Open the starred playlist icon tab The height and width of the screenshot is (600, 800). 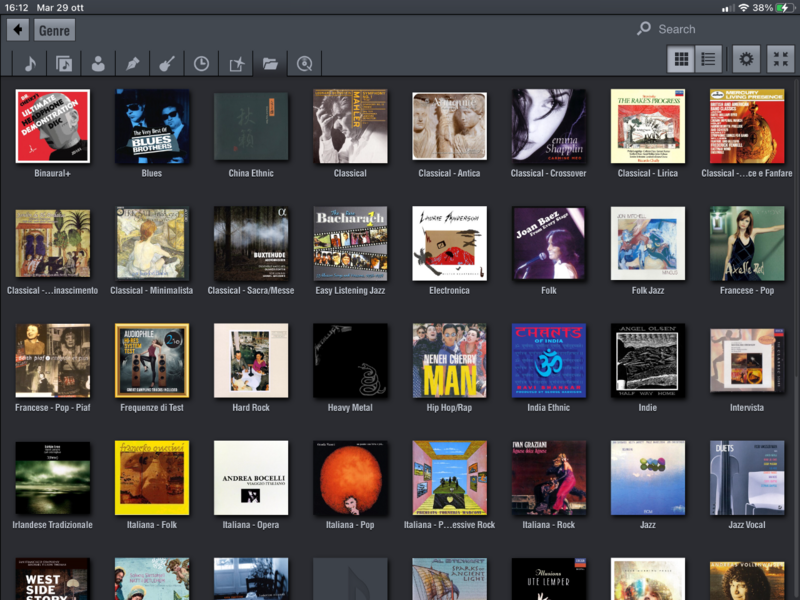click(236, 63)
